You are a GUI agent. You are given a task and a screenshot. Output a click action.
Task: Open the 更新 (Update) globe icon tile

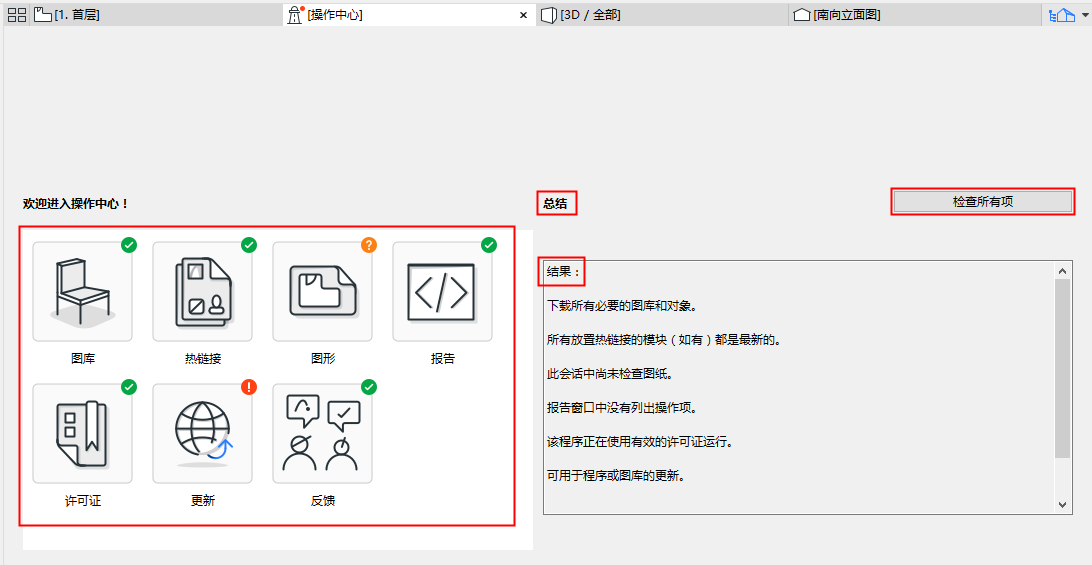coord(203,433)
